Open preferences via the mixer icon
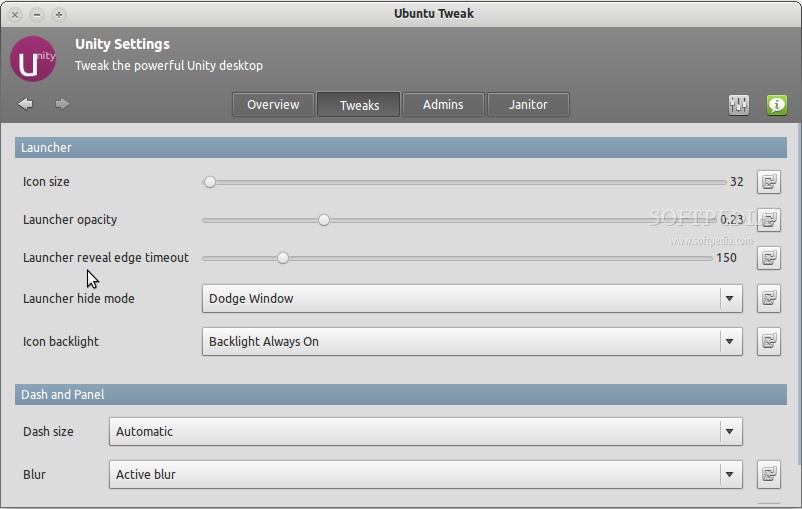The width and height of the screenshot is (802, 509). click(739, 105)
